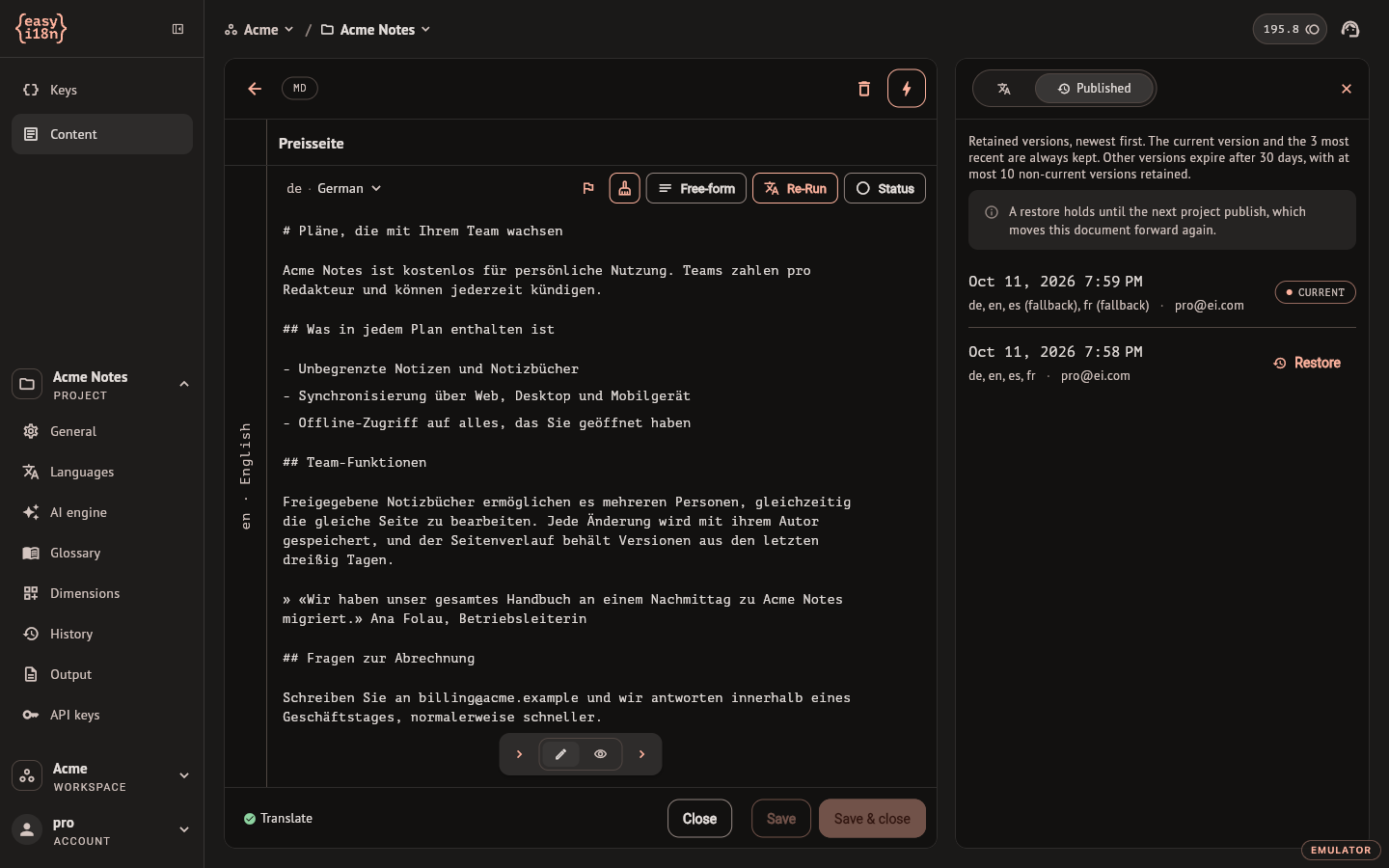Click the easy i18n logo
The width and height of the screenshot is (1389, 868).
click(41, 29)
